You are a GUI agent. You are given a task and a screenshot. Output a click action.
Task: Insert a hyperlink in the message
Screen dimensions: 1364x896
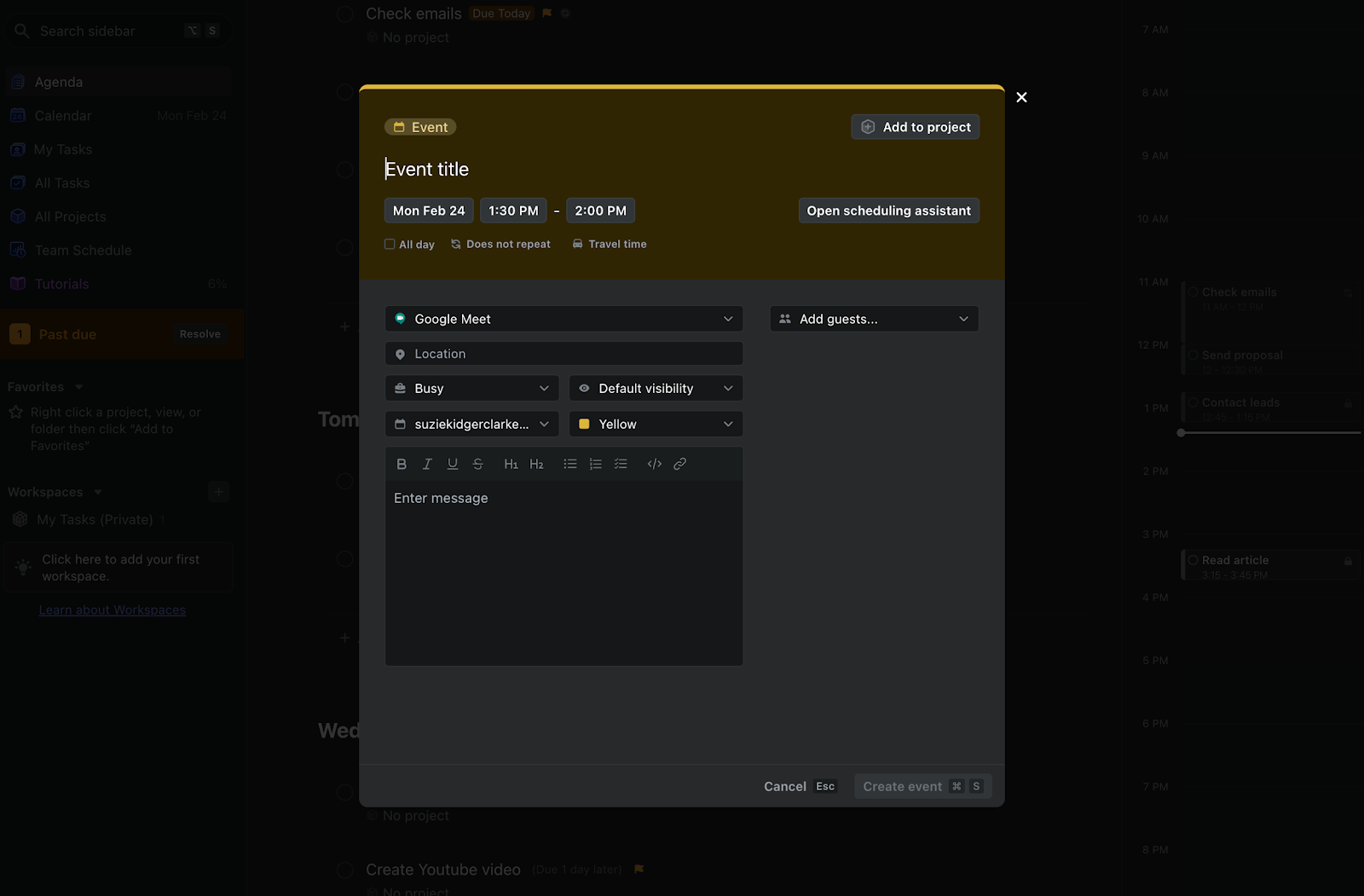(x=680, y=464)
